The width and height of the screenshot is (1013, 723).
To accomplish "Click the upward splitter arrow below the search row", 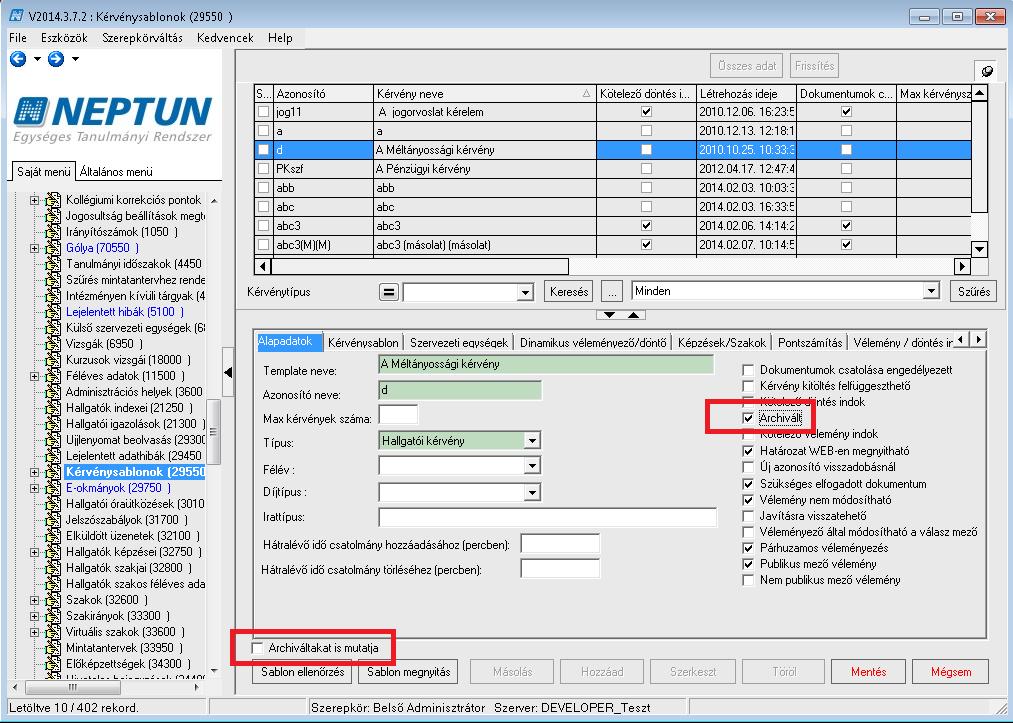I will [x=634, y=315].
